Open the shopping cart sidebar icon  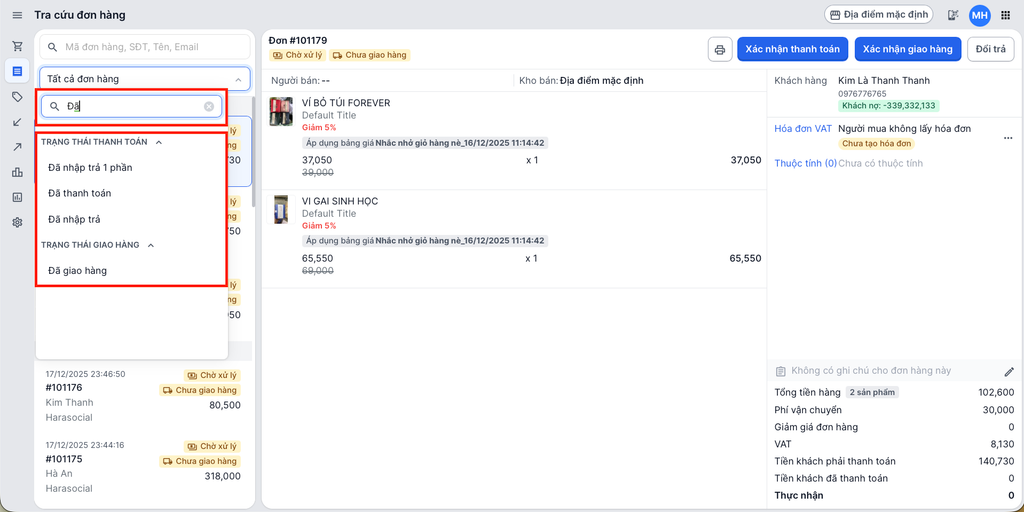coord(17,46)
